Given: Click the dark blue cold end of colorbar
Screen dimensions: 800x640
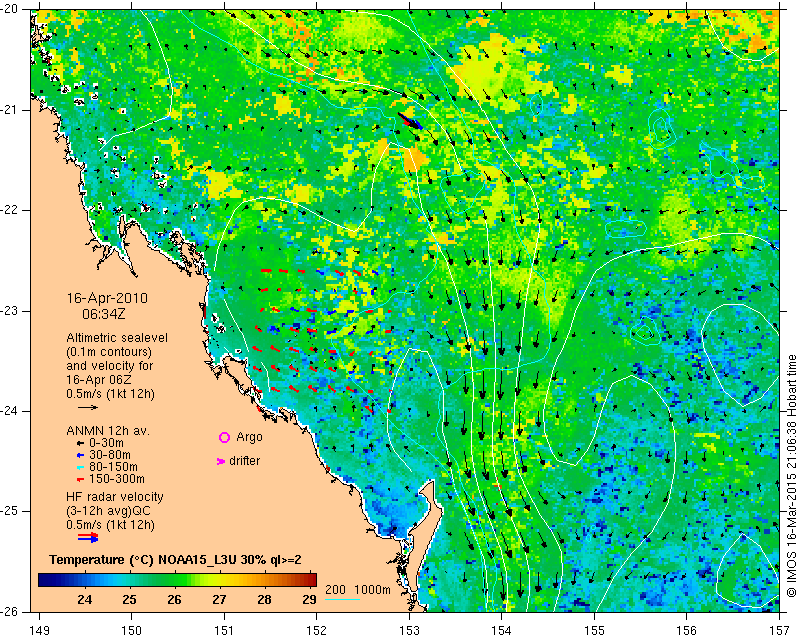Looking at the screenshot, I should coord(47,580).
